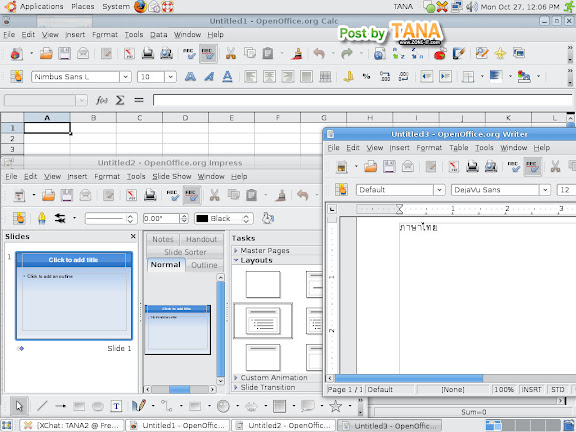Toggle AutoSpellcheck in Calc toolbar
Viewport: 576px width, 432px height.
(208, 54)
